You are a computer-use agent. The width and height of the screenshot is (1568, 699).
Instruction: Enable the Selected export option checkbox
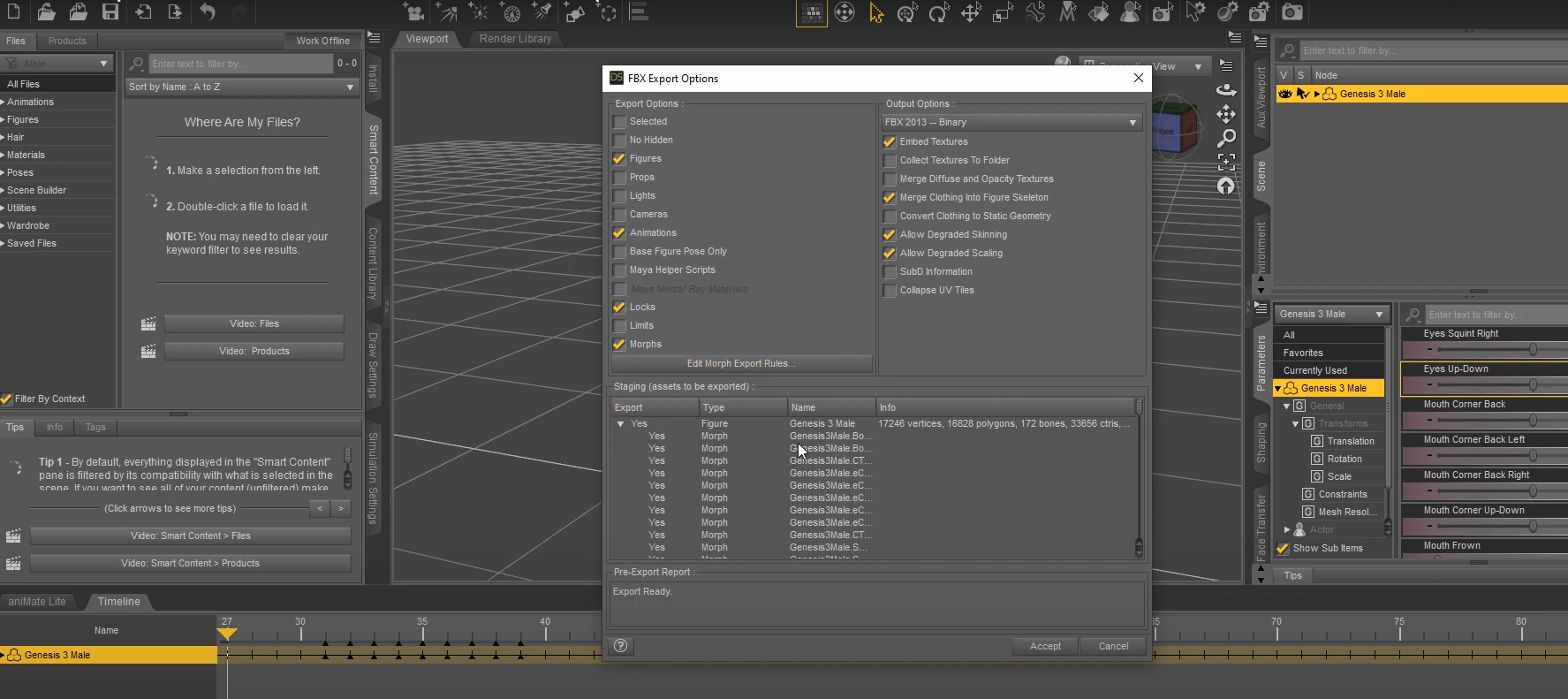coord(619,122)
